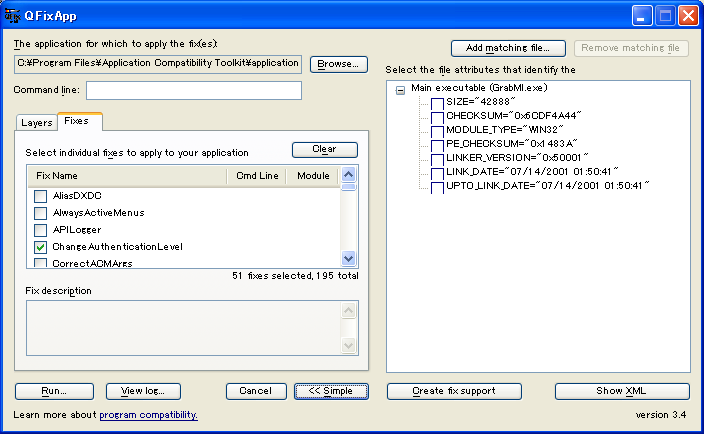Select Main executable (GrabMI.exe) tree item
This screenshot has height=434, width=704.
[479, 88]
